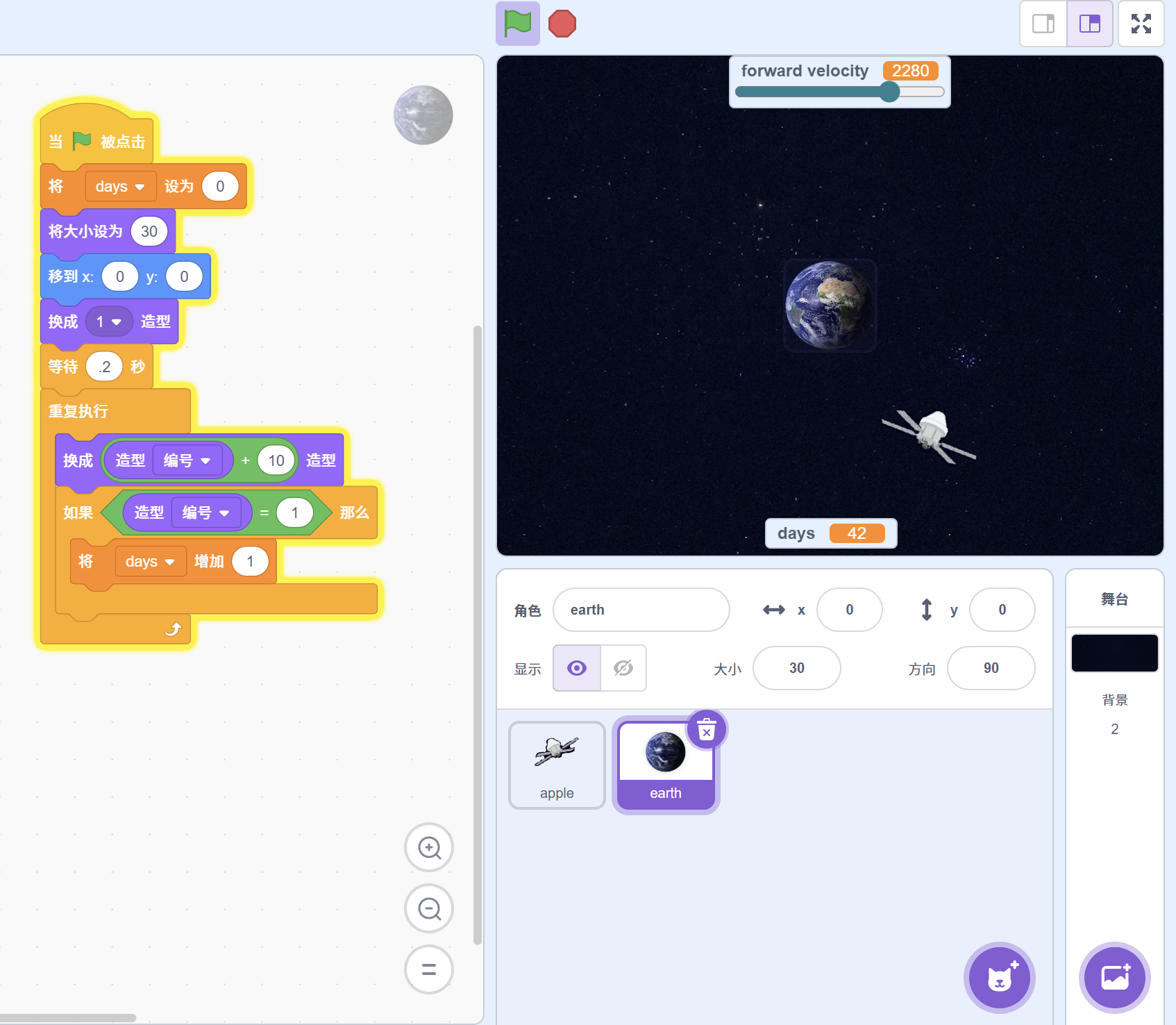Image resolution: width=1176 pixels, height=1025 pixels.
Task: Zoom out of the code workspace
Action: point(429,908)
